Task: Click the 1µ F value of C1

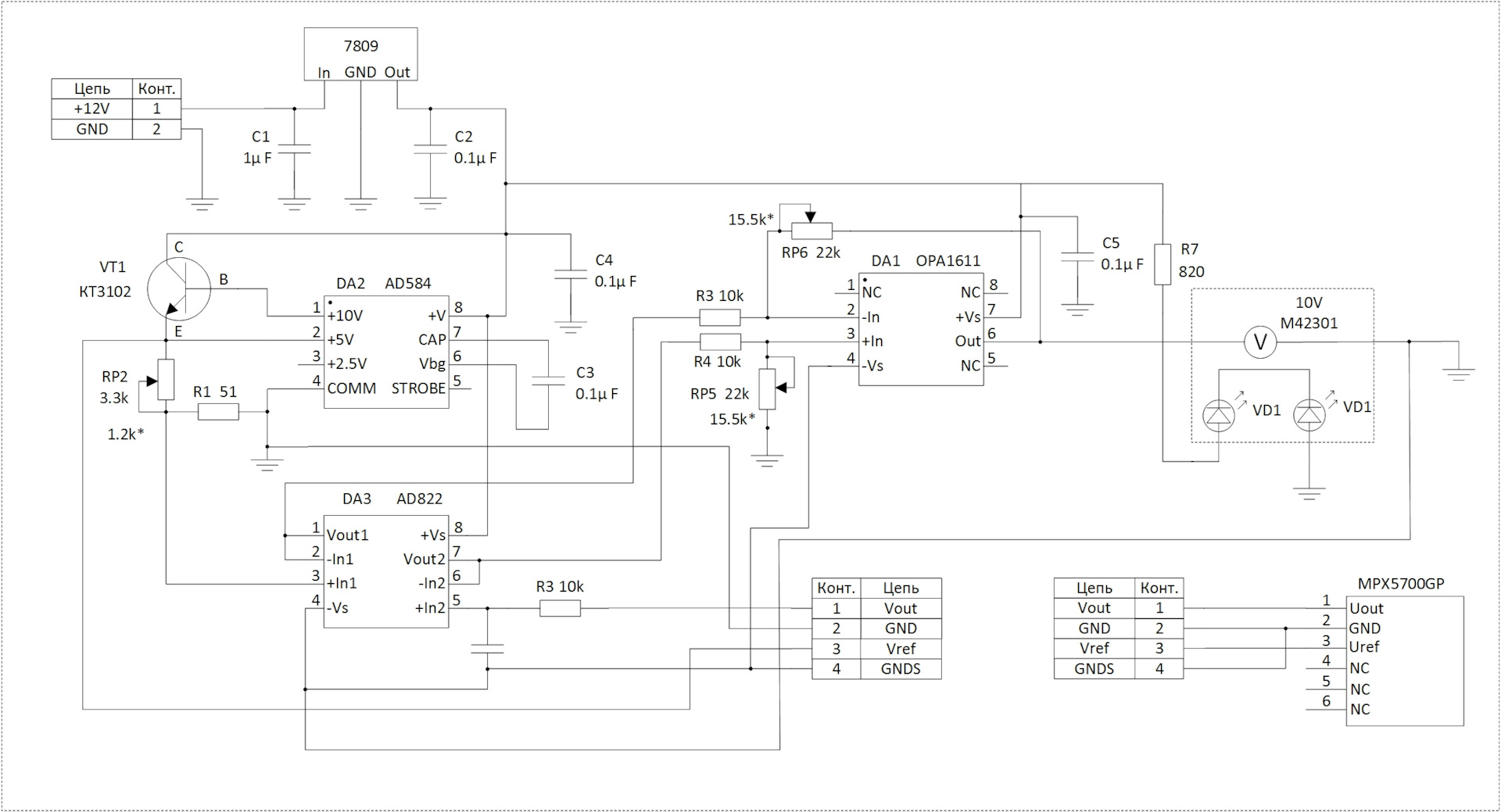Action: point(257,158)
